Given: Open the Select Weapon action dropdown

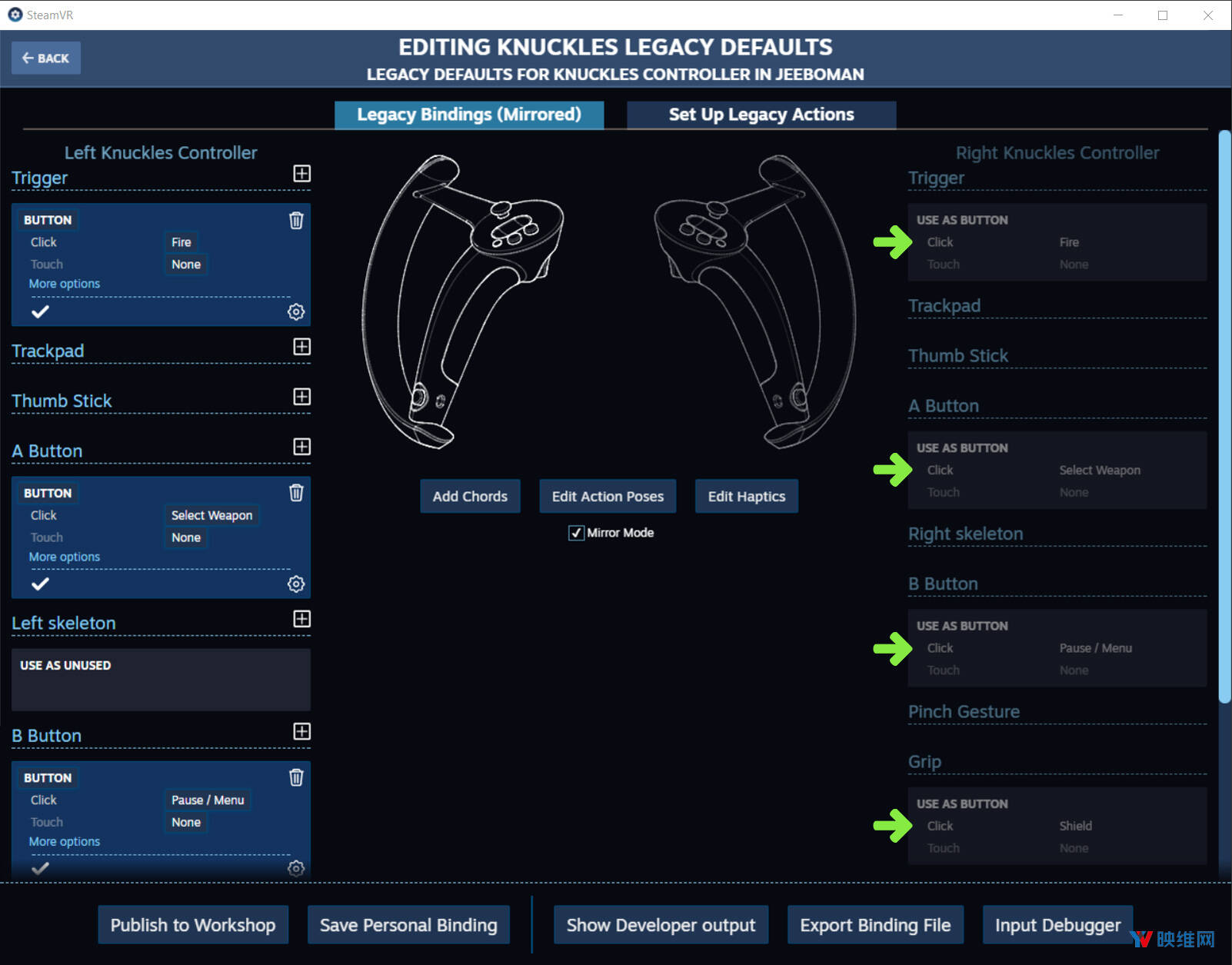Looking at the screenshot, I should (x=211, y=515).
